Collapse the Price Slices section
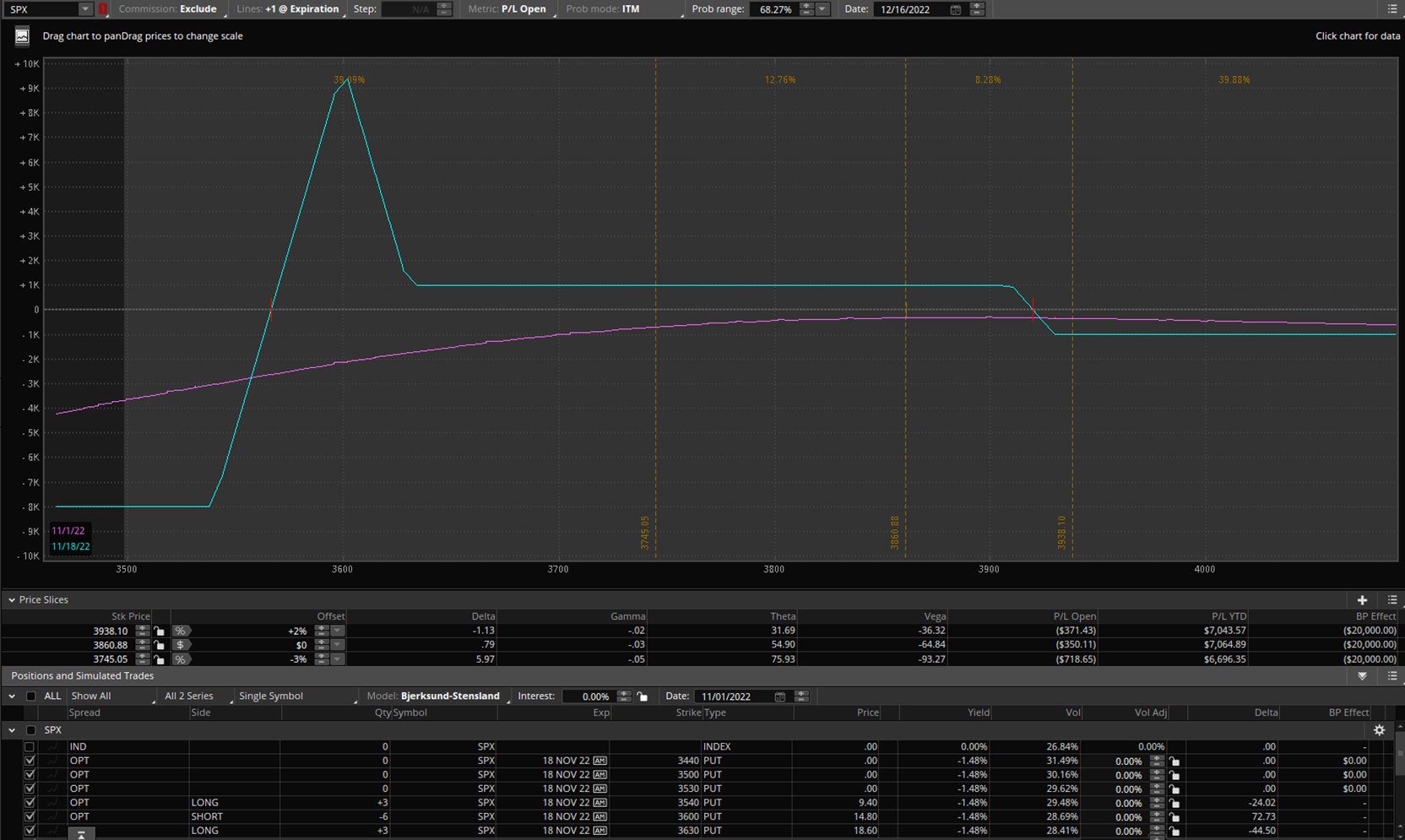The width and height of the screenshot is (1405, 840). tap(12, 600)
